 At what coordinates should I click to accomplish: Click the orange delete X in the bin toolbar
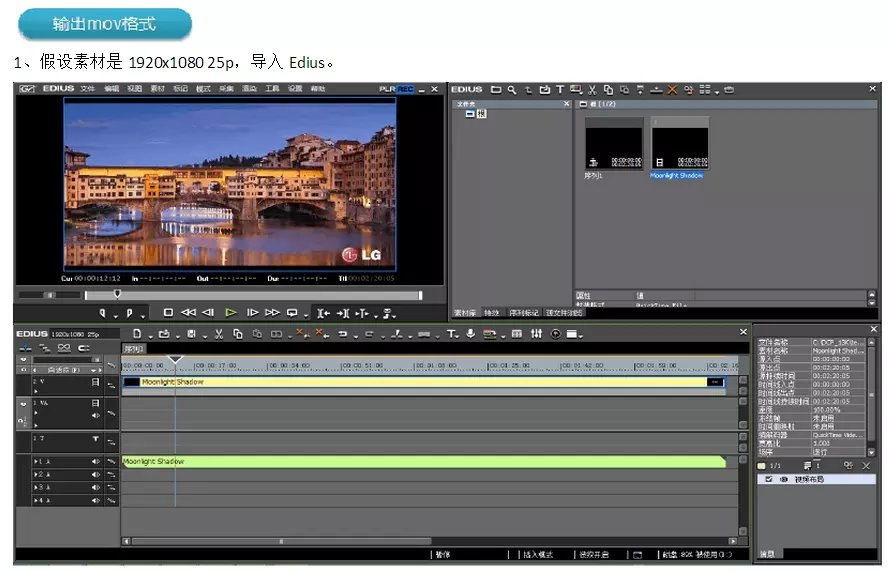(673, 90)
